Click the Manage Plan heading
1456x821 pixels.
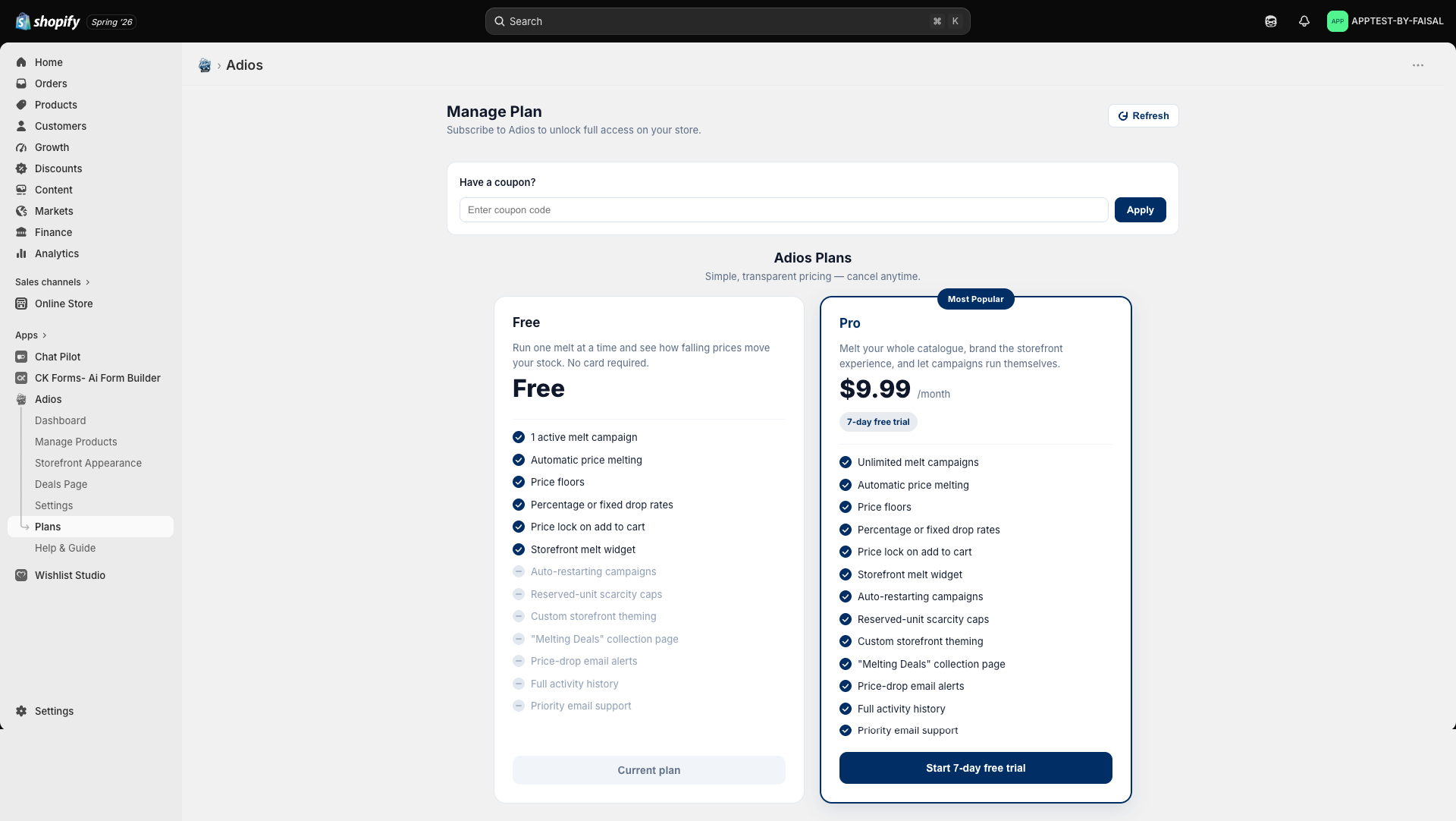[x=494, y=112]
